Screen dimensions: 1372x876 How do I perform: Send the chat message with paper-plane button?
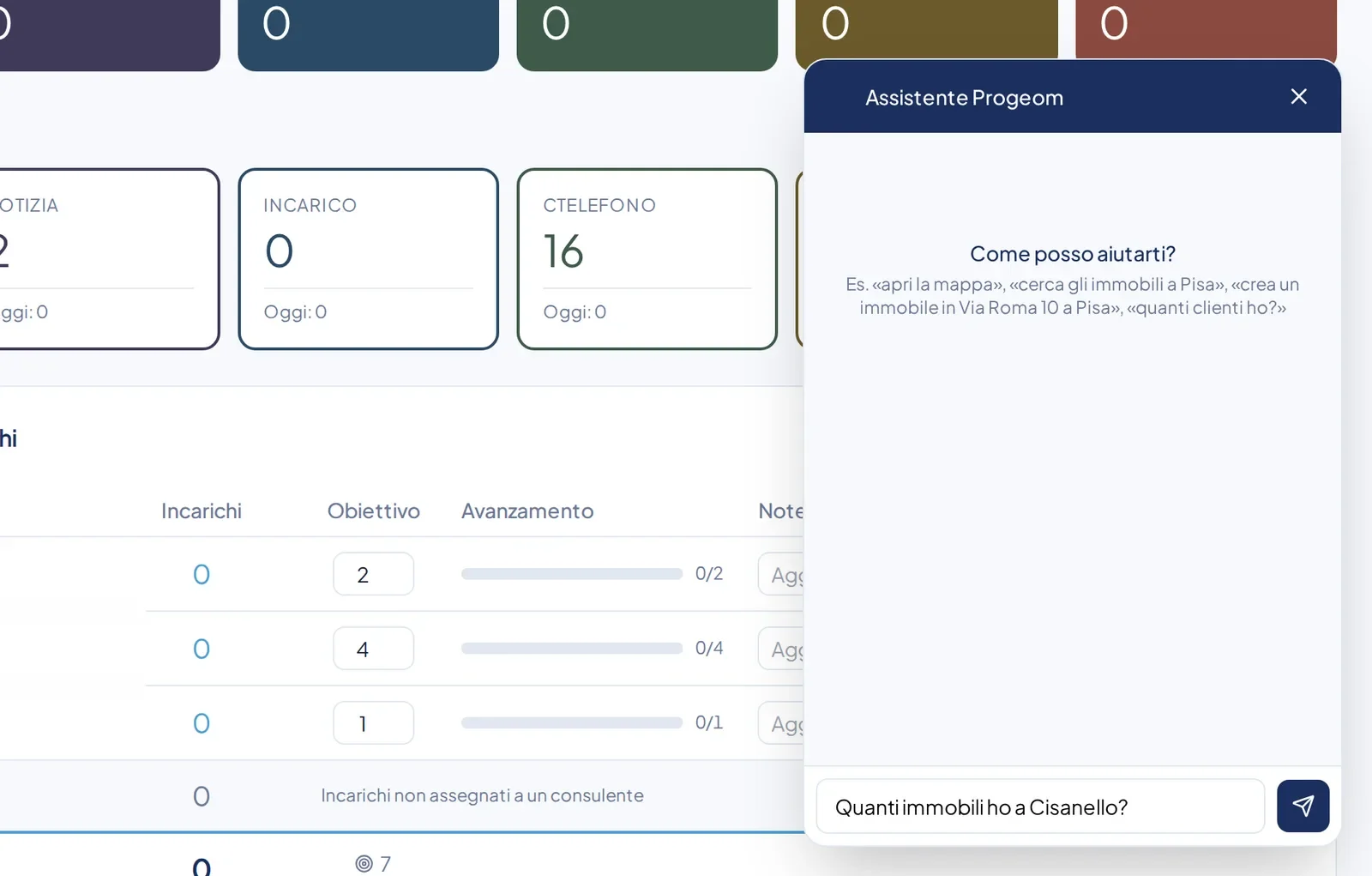[1303, 806]
